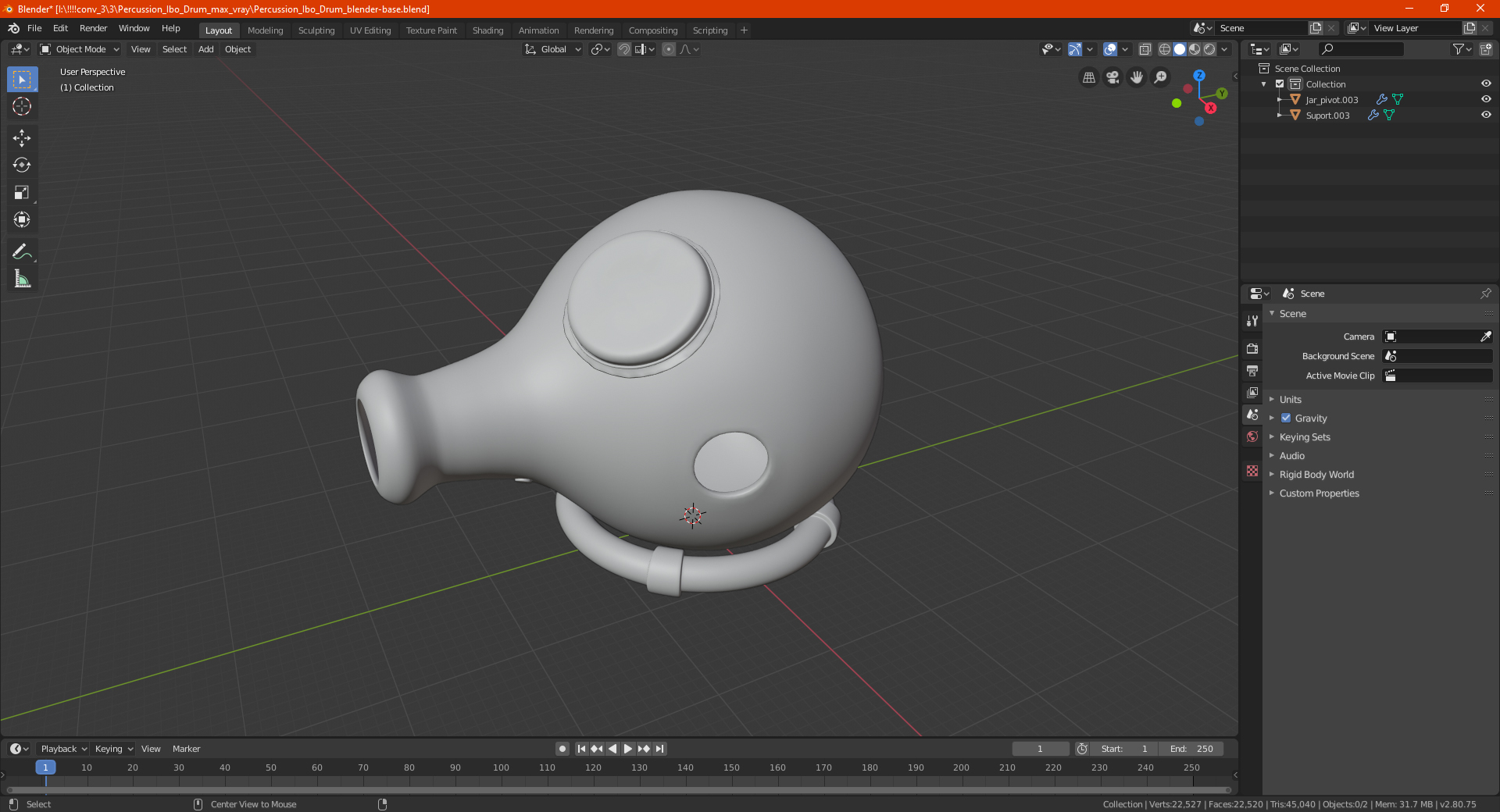Pick the Rotate tool
The image size is (1500, 812).
click(22, 166)
